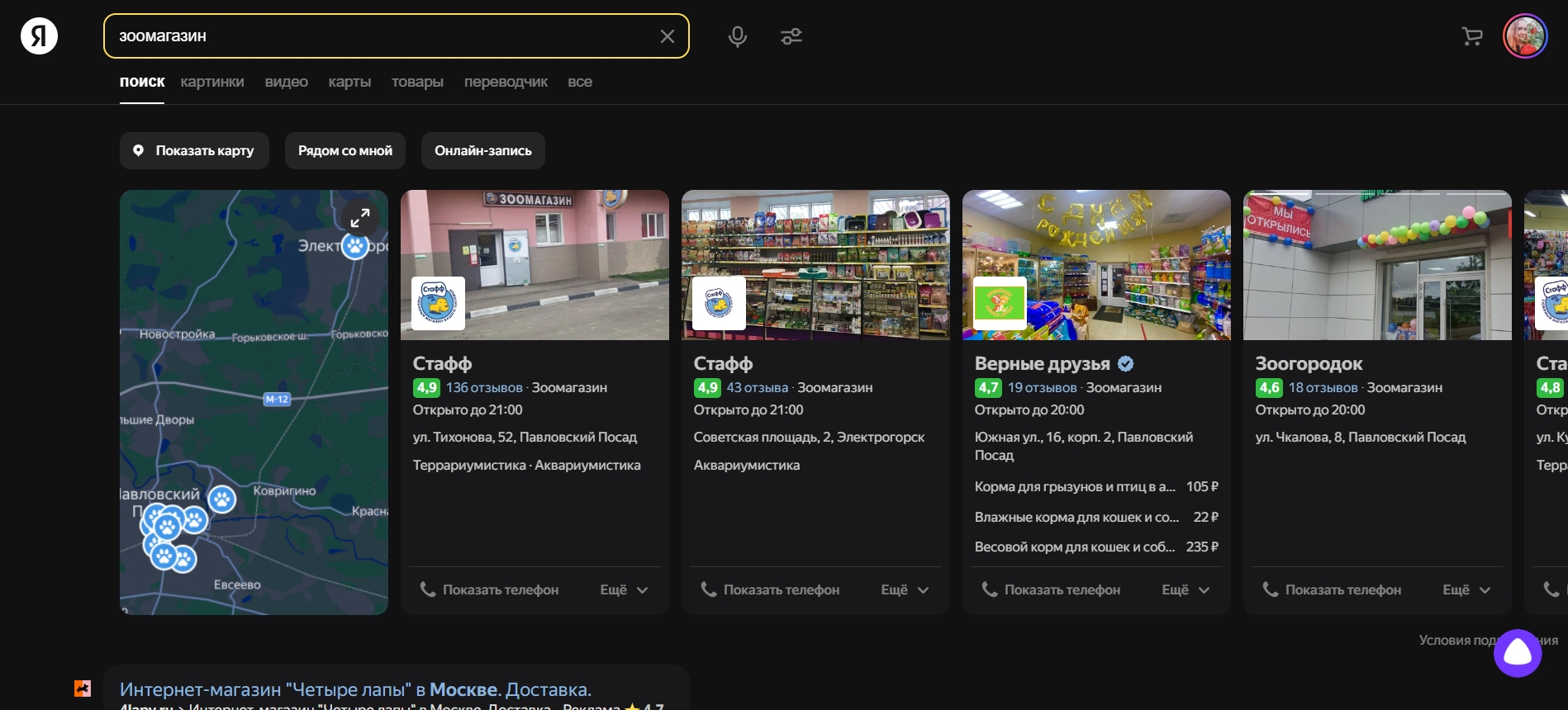Open the user profile avatar
This screenshot has height=710, width=1568.
coord(1525,36)
